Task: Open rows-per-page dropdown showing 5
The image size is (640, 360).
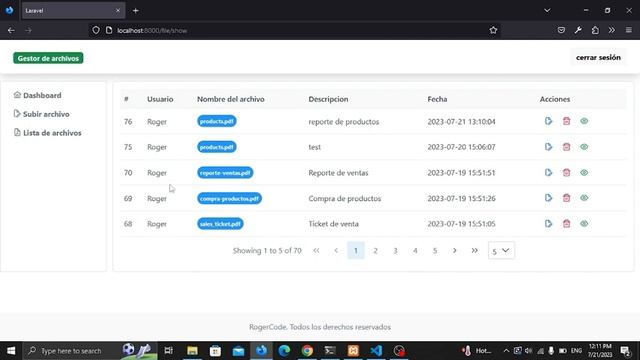Action: click(x=501, y=251)
